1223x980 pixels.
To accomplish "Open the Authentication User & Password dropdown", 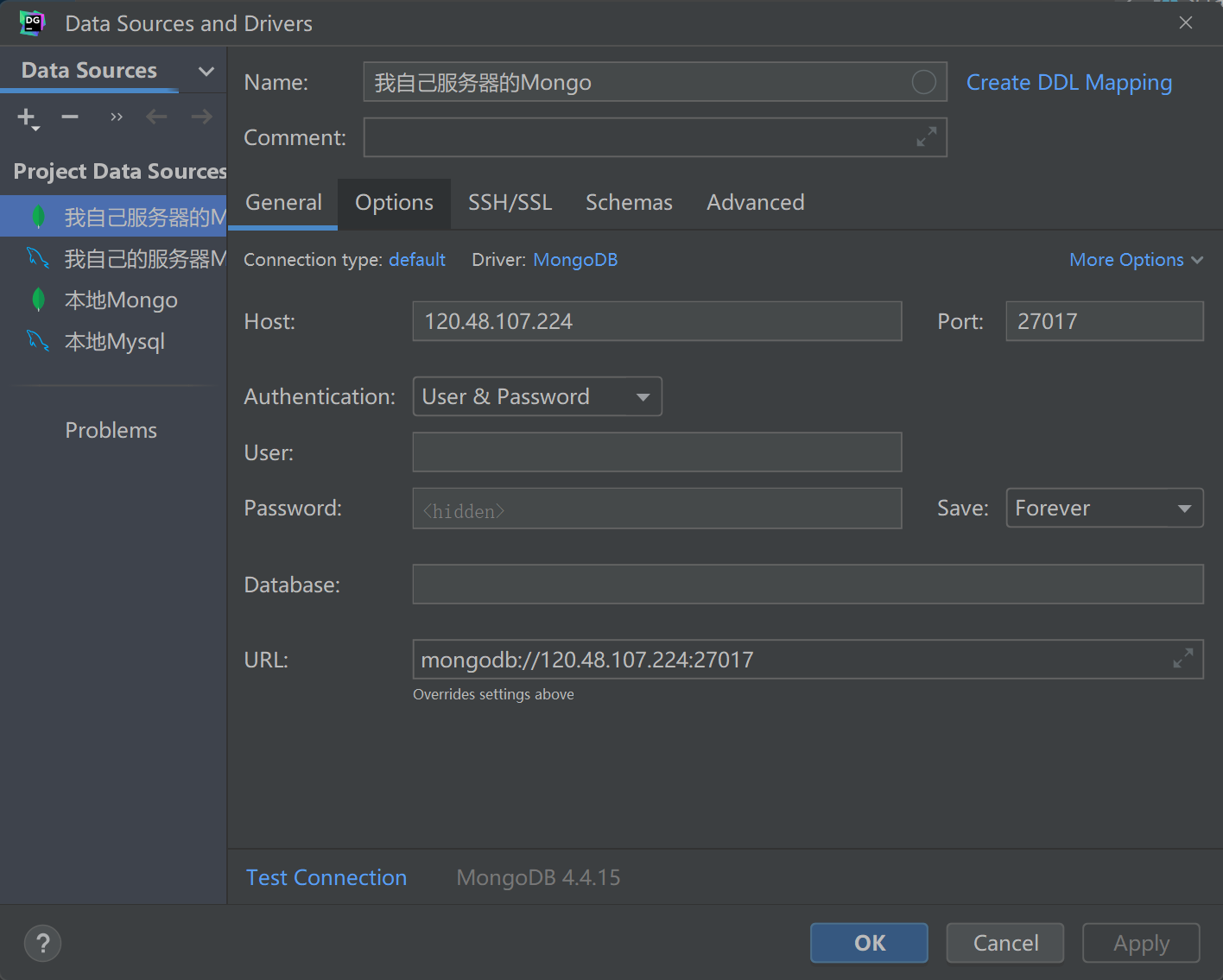I will point(537,396).
